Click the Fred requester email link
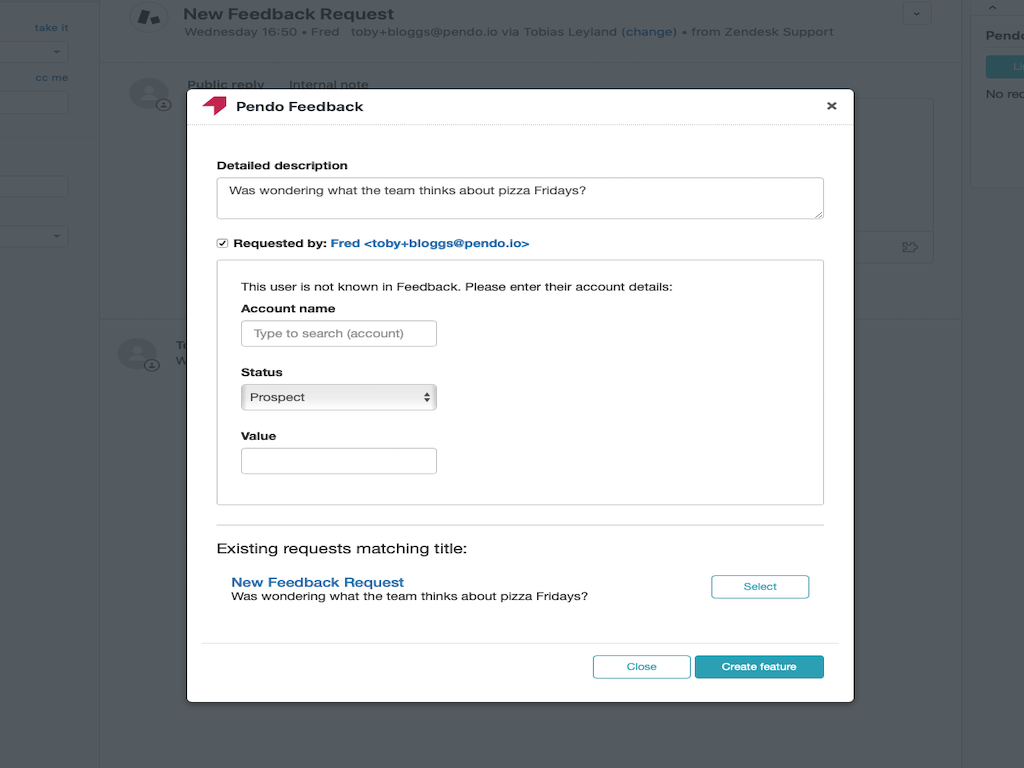 pos(430,243)
